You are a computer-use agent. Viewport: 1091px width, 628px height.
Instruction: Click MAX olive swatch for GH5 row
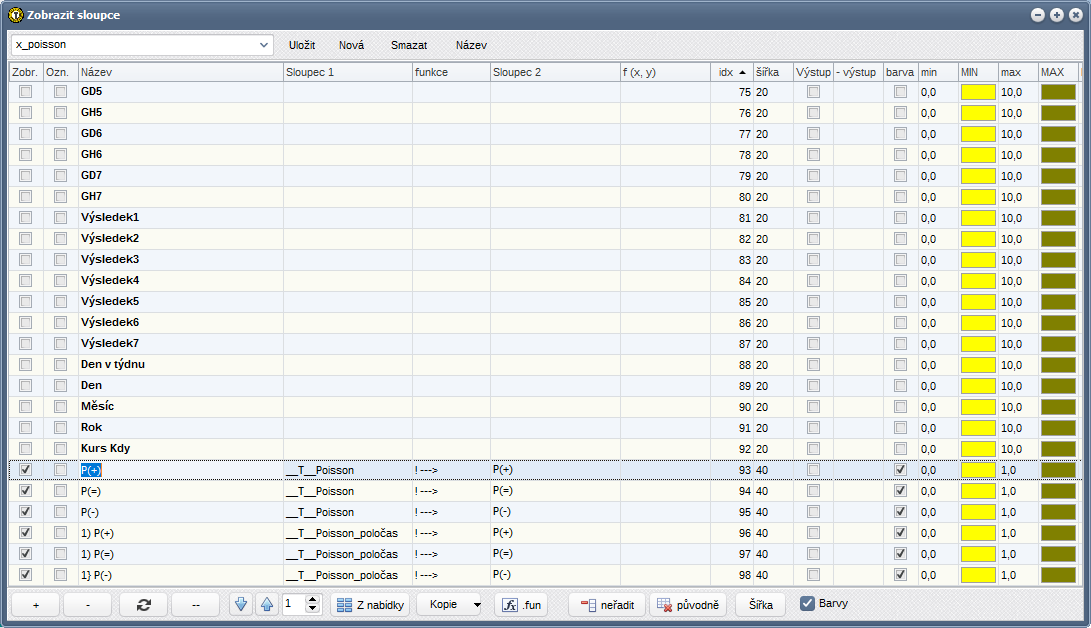point(1058,113)
